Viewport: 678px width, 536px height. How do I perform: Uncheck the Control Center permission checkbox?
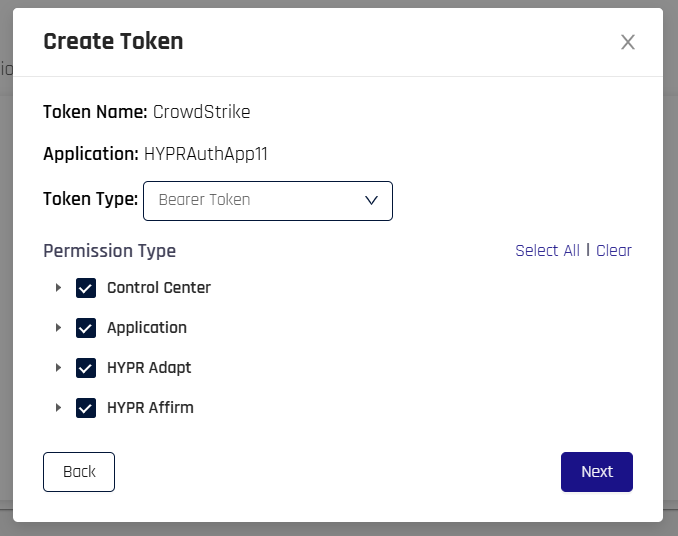click(x=86, y=288)
